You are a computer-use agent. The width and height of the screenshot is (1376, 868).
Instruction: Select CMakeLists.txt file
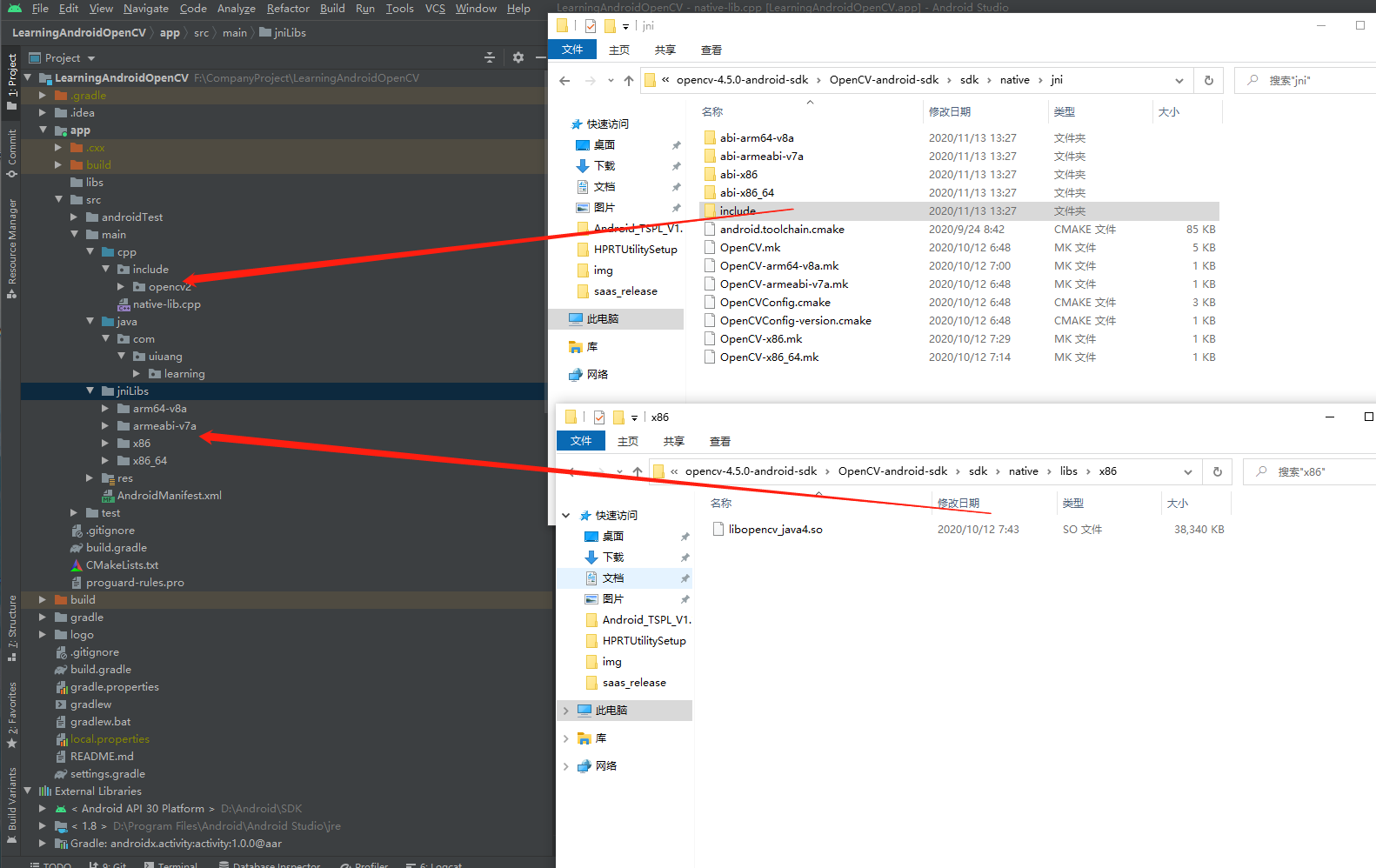coord(122,565)
